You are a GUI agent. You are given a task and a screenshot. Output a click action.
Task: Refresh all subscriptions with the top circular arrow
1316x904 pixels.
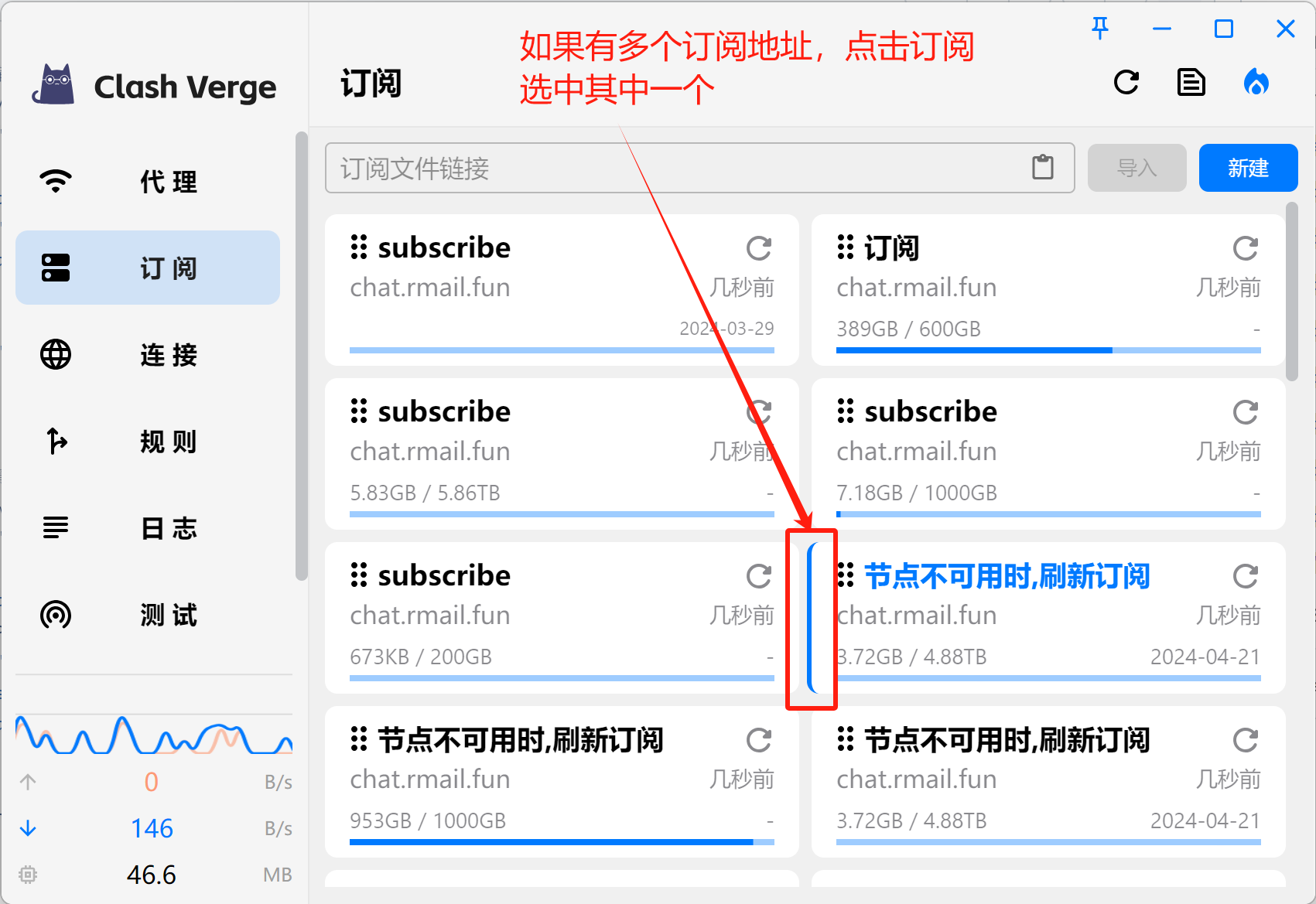pos(1126,82)
